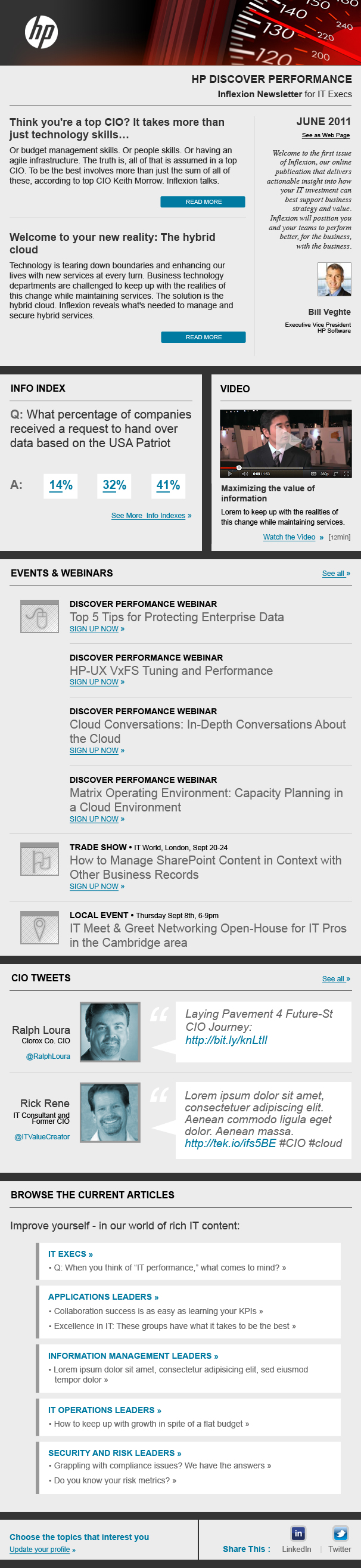
Task: Open the 360p video quality menu
Action: pyautogui.click(x=325, y=473)
